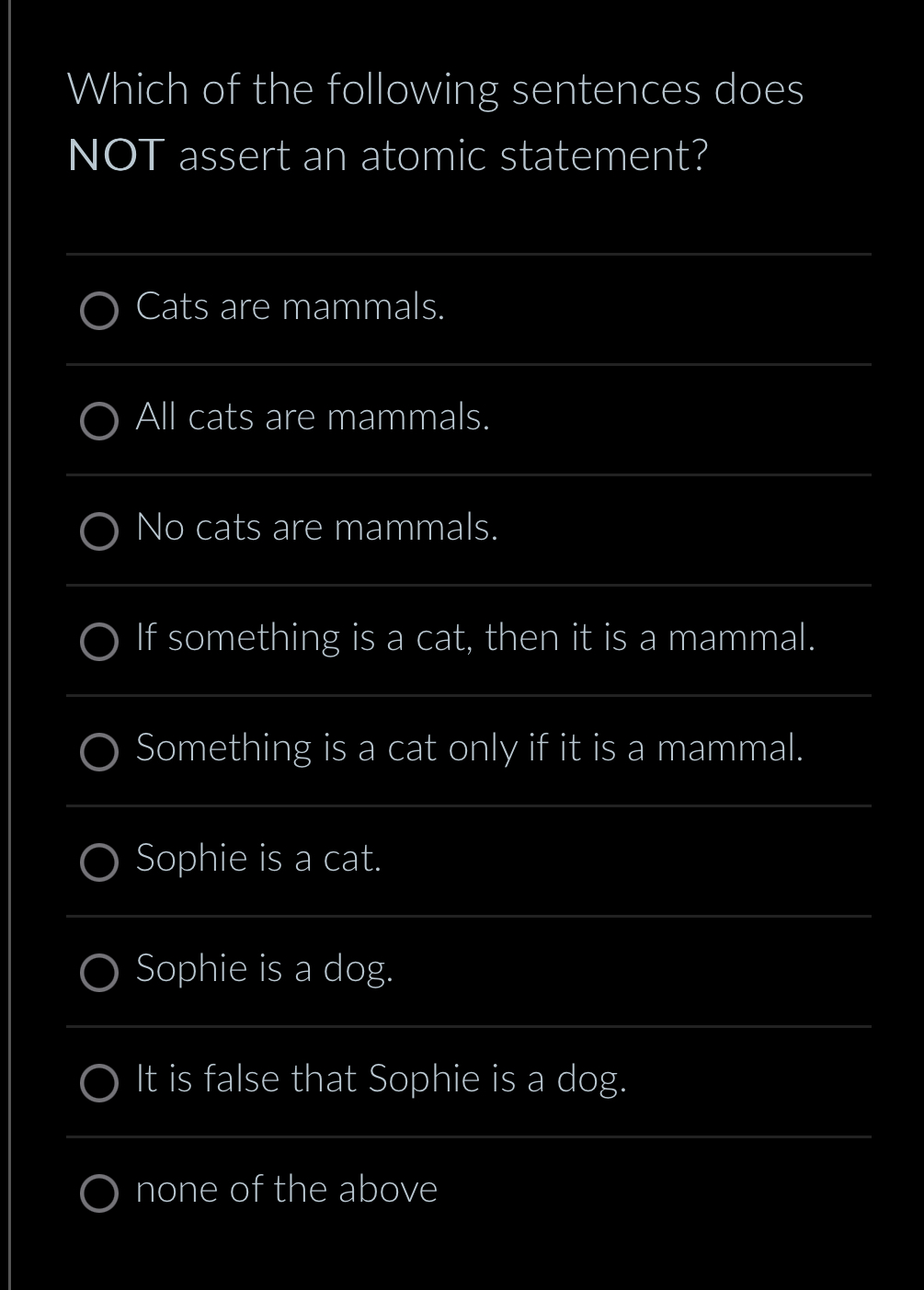Click the label "All cats are mammals."
924x1290 pixels.
pos(313,418)
